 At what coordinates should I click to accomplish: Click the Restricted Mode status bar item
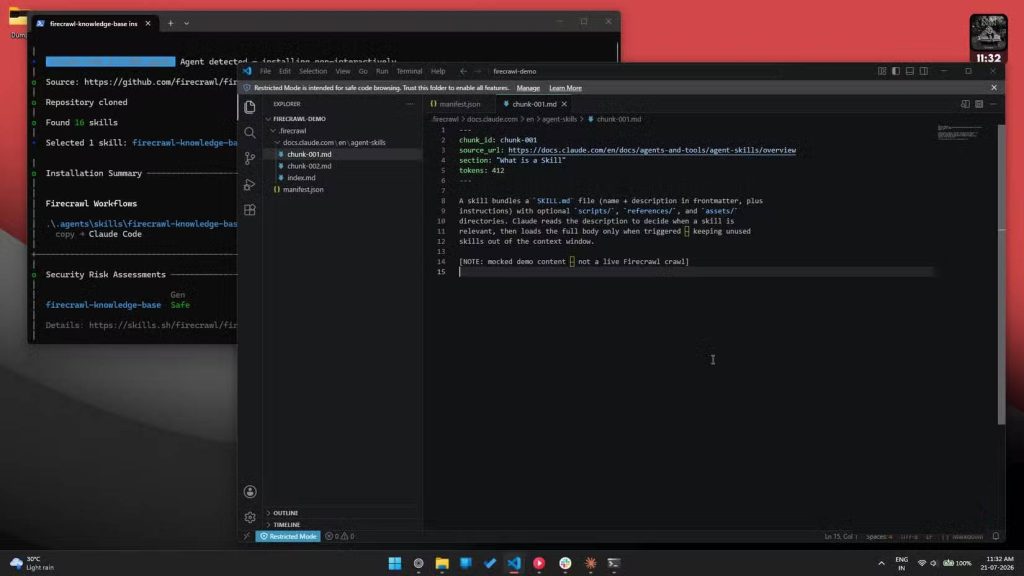(x=288, y=536)
